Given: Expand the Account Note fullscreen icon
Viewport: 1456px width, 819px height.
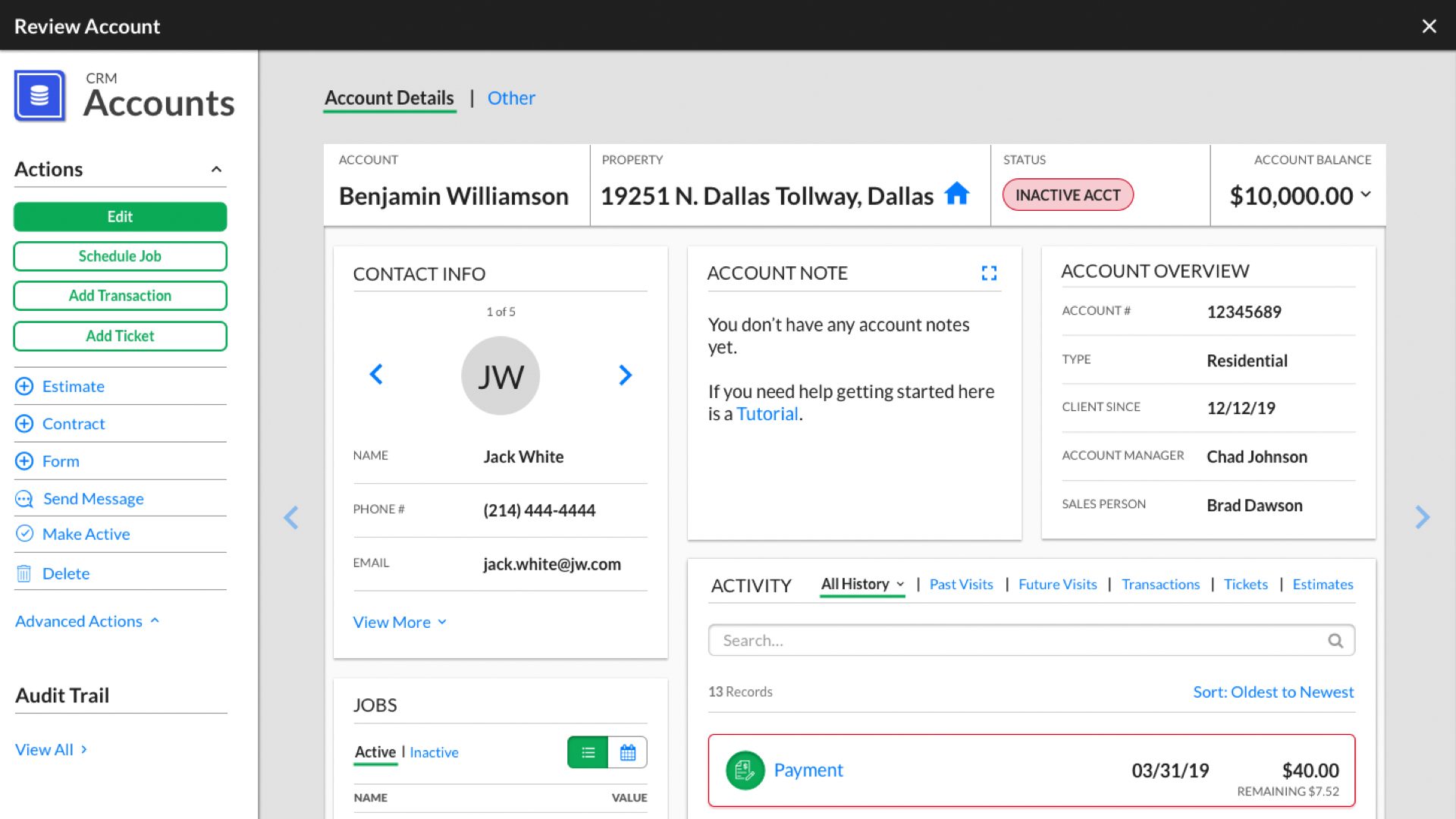Looking at the screenshot, I should [x=989, y=273].
